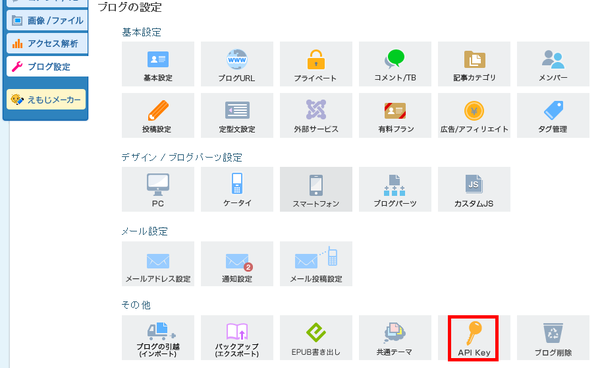Open the 記事カテゴリ folder tile
The image size is (600, 368).
coord(474,64)
